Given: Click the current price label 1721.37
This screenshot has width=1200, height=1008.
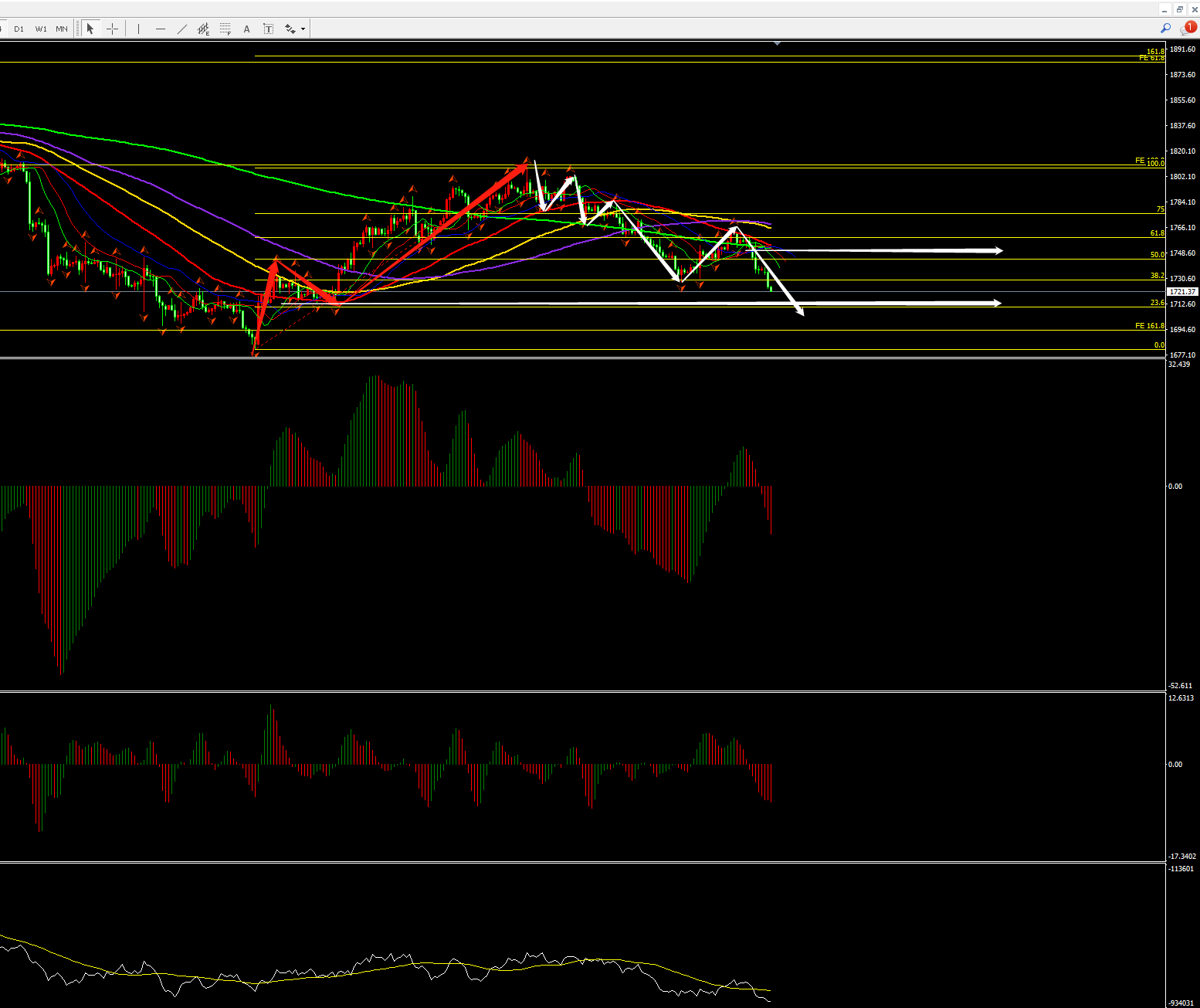Looking at the screenshot, I should tap(1182, 292).
